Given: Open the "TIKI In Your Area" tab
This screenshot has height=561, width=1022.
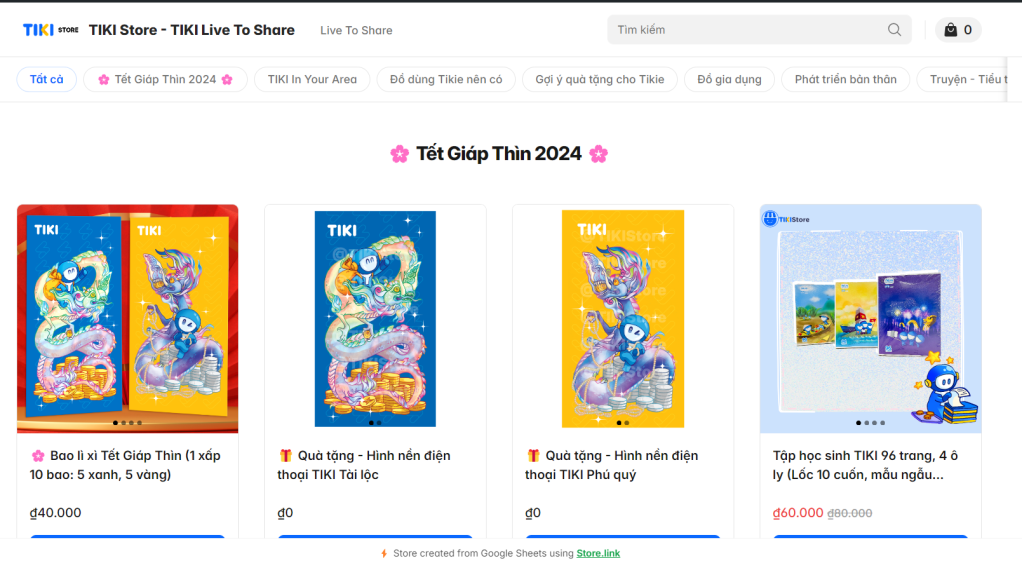Looking at the screenshot, I should click(x=312, y=79).
